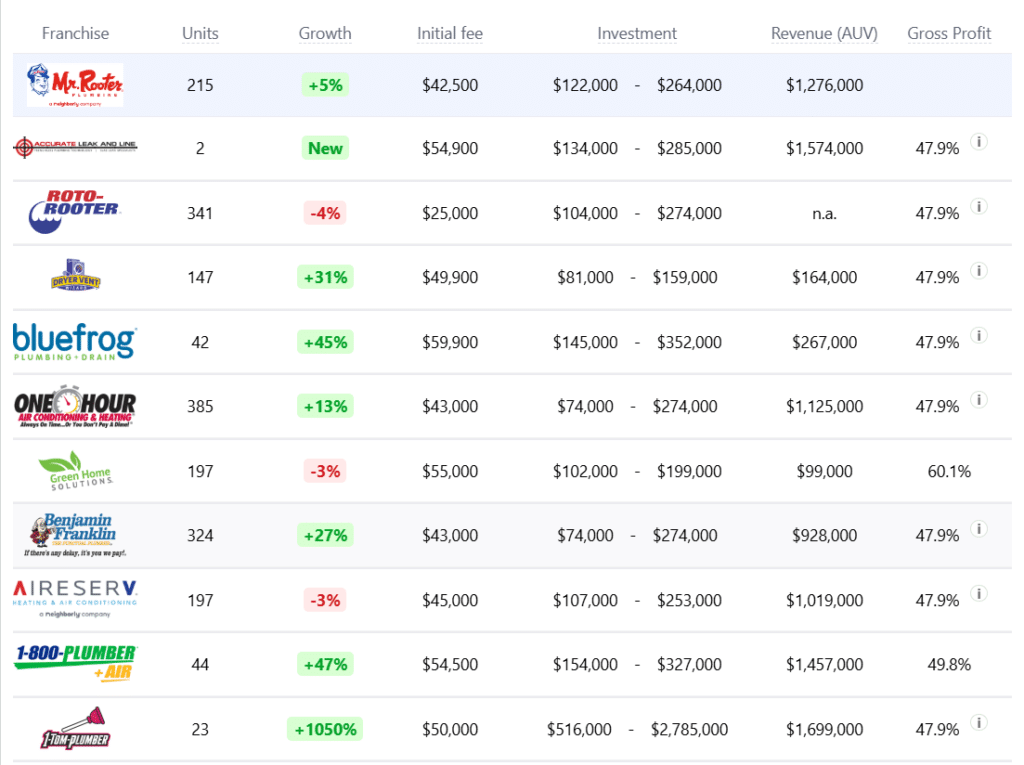Select the $42,500 initial fee

coord(450,85)
